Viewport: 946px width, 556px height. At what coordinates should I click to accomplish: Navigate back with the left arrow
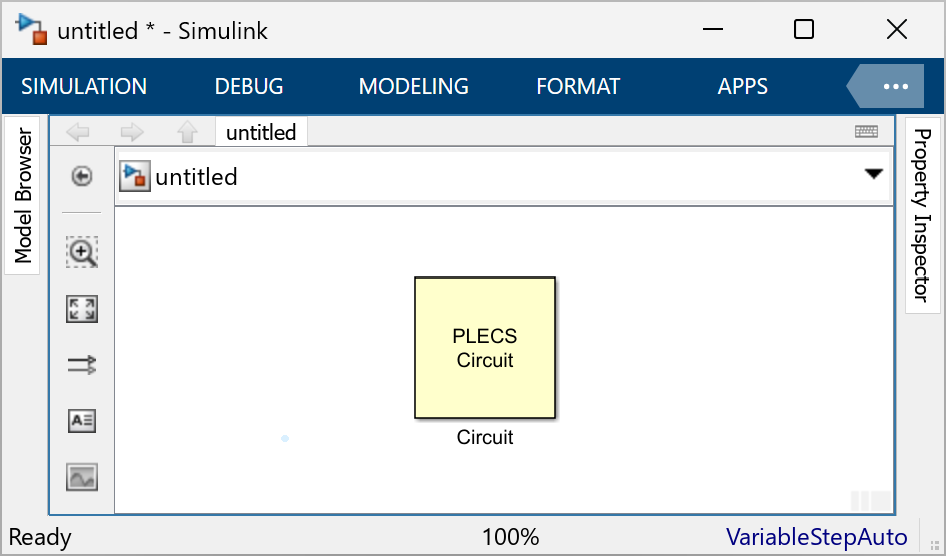[78, 132]
